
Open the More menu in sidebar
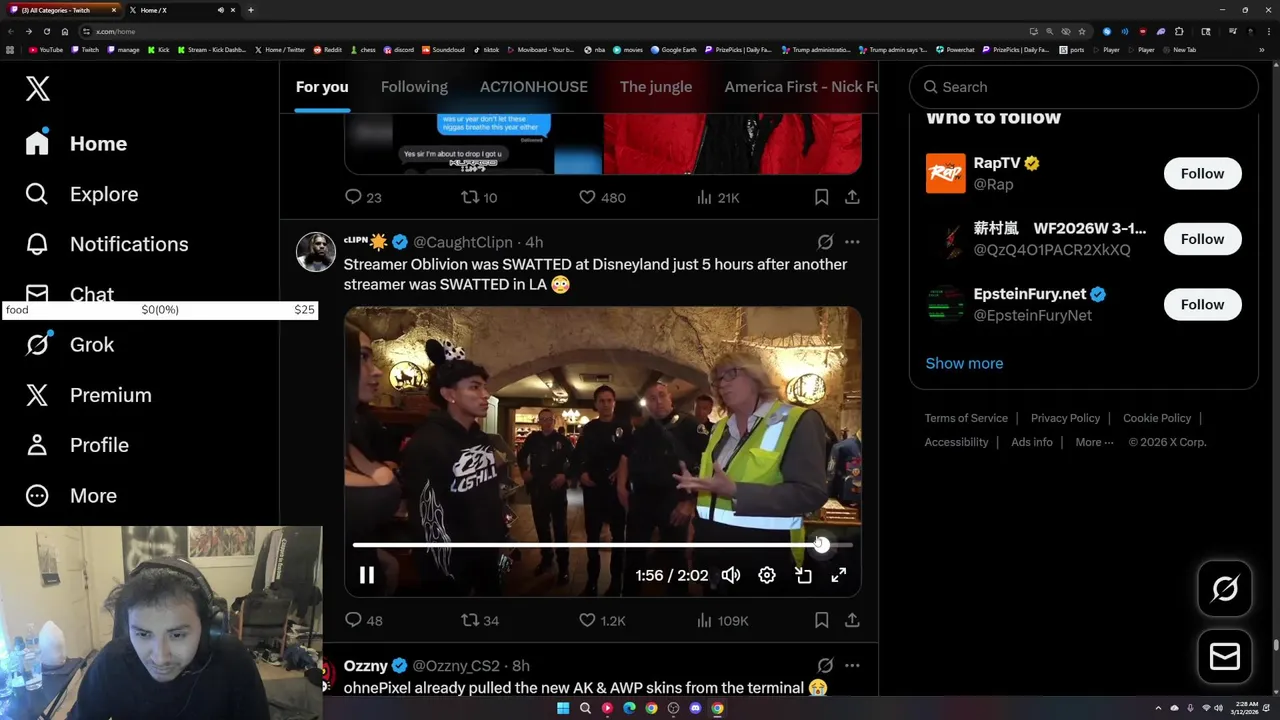pos(71,496)
